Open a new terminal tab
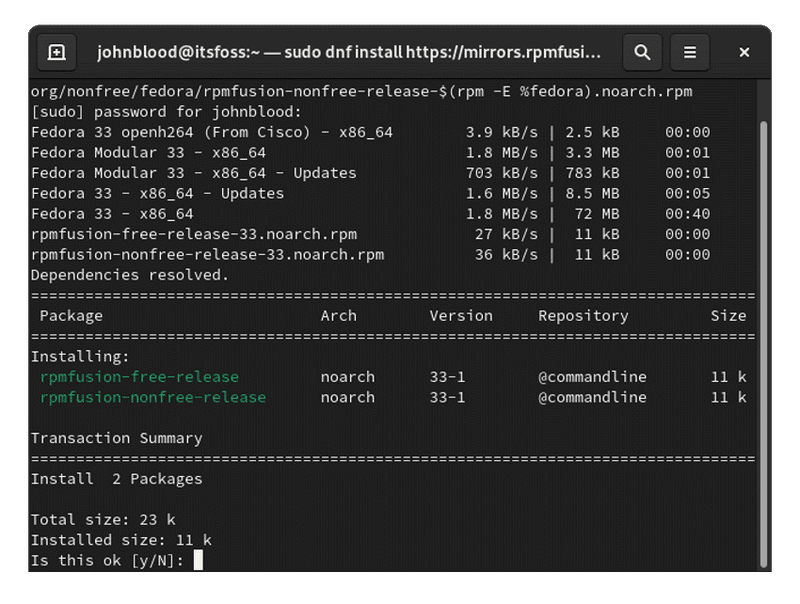 [x=57, y=51]
